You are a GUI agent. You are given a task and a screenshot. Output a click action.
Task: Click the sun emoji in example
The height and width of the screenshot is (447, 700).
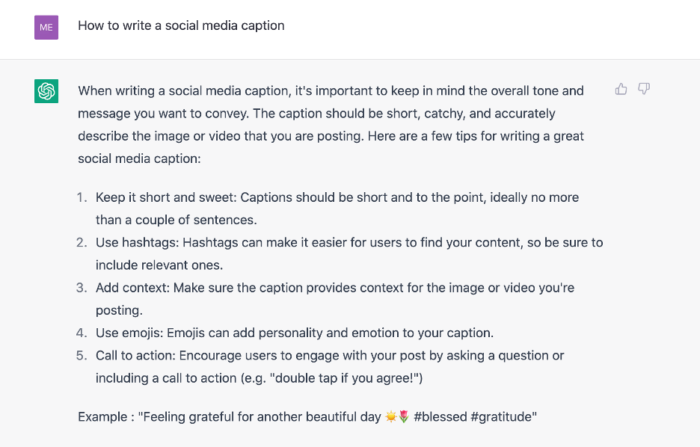(391, 417)
